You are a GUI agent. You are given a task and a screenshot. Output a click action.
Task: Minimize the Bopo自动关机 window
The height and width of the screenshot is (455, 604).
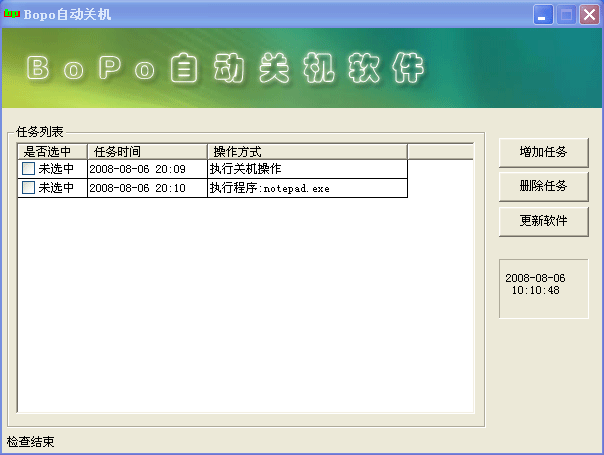click(x=544, y=15)
